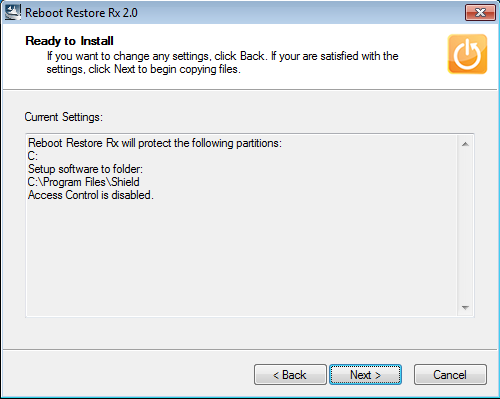Click the installer icon in the title bar
Image resolution: width=500 pixels, height=399 pixels.
pyautogui.click(x=13, y=12)
